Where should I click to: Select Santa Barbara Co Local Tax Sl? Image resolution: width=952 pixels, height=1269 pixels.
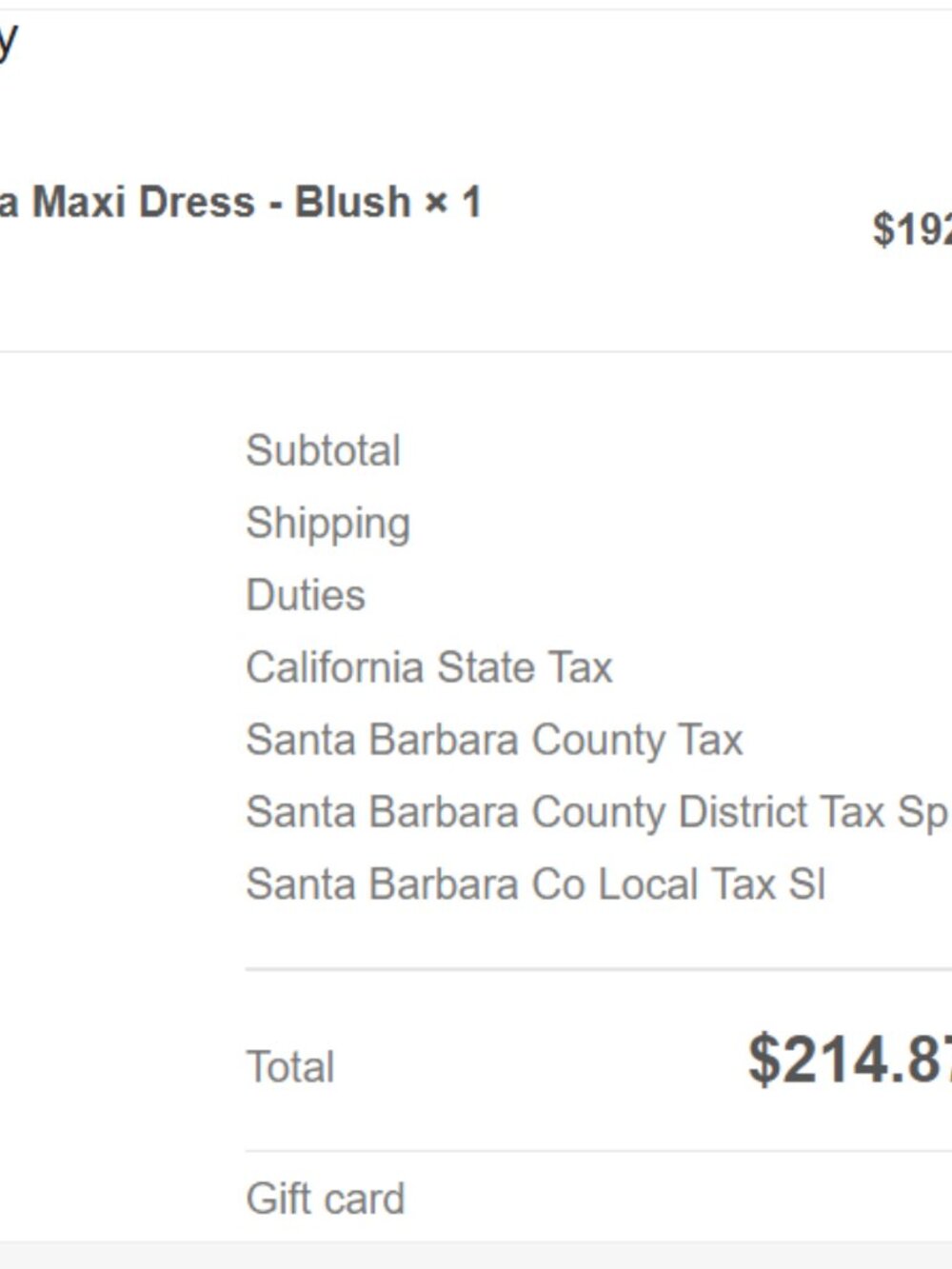(x=536, y=884)
